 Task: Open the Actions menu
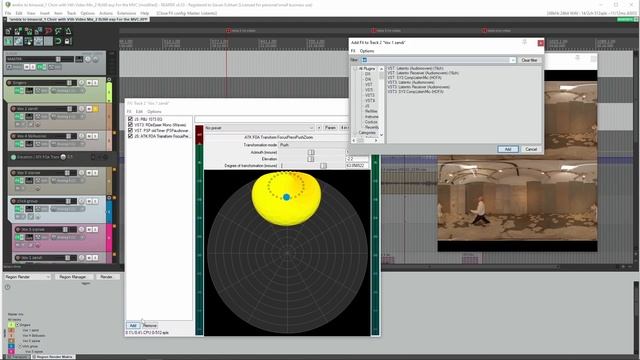pyautogui.click(x=106, y=13)
